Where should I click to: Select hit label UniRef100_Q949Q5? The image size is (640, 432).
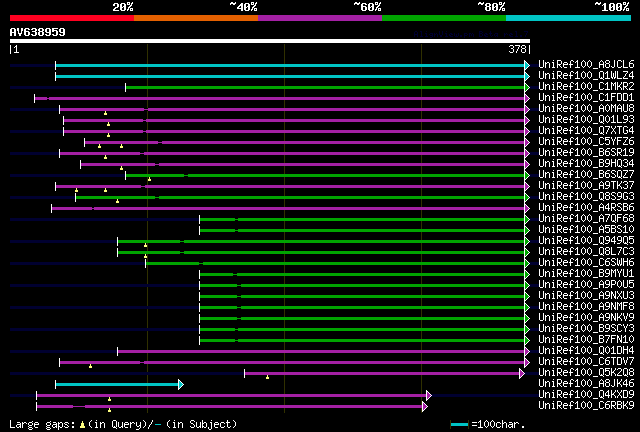pyautogui.click(x=586, y=240)
